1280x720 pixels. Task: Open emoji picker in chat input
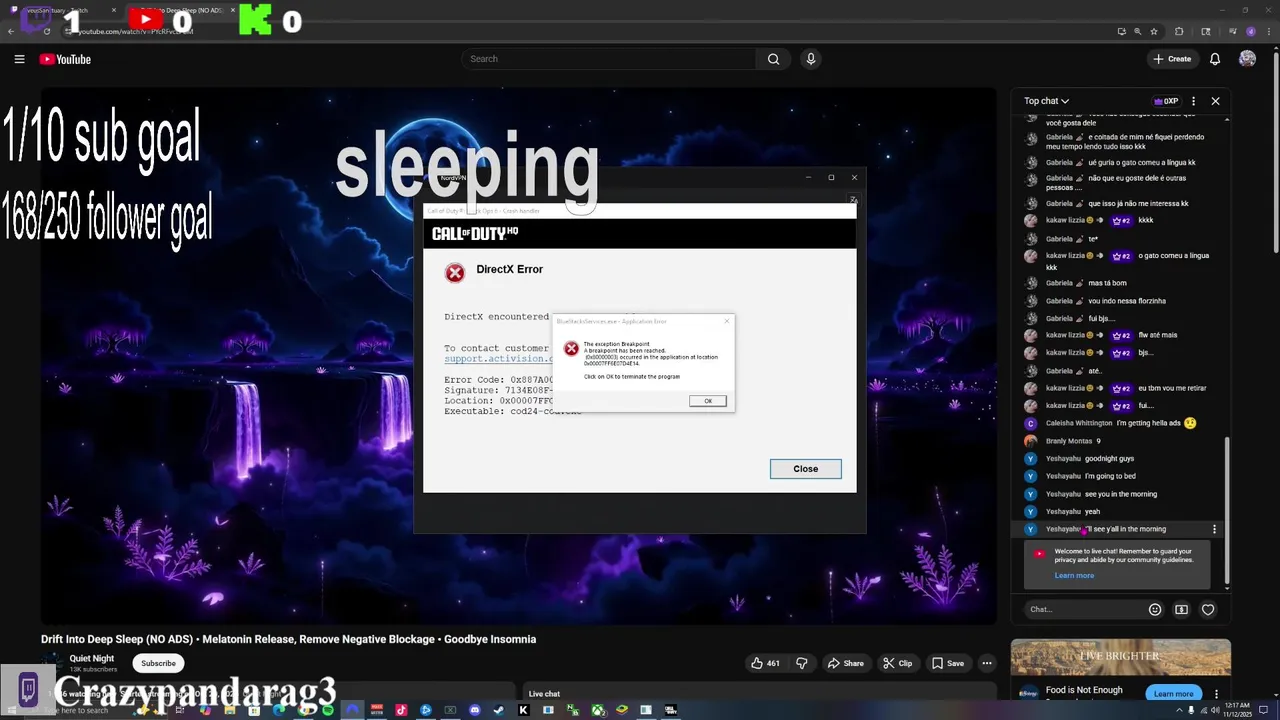coord(1155,609)
